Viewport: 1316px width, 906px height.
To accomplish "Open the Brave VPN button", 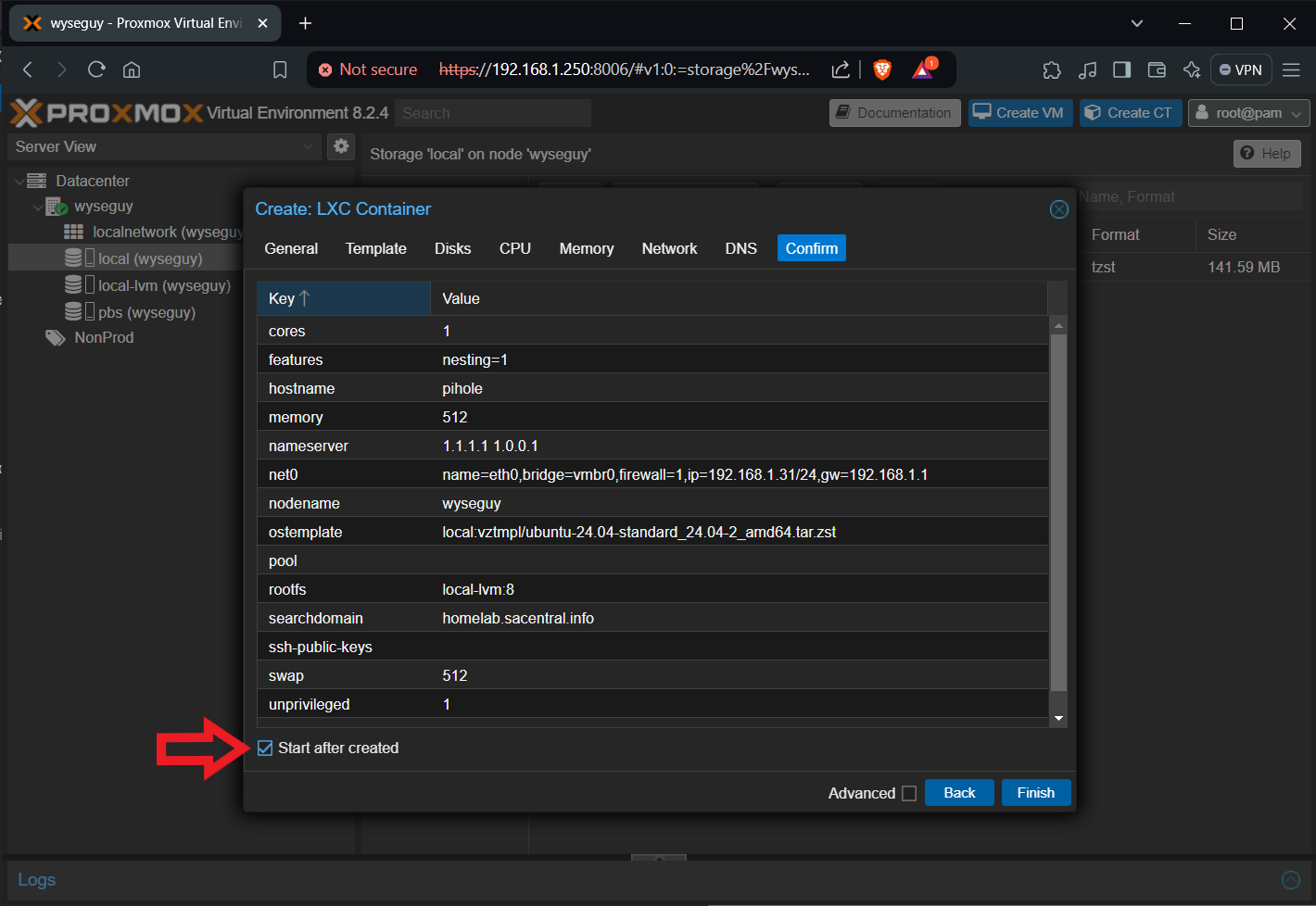I will tap(1241, 69).
